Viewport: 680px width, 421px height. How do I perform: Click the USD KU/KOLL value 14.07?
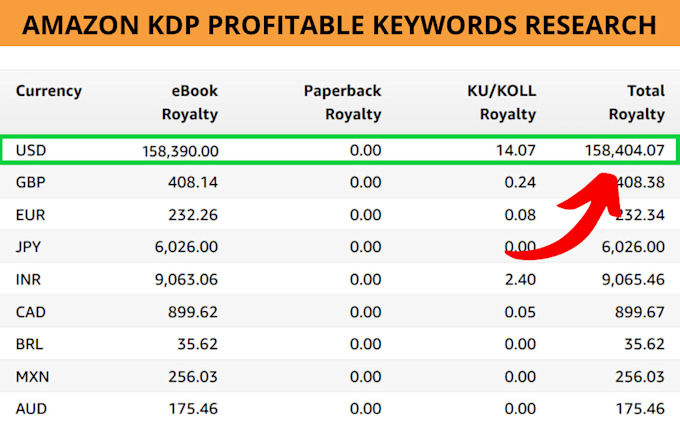pos(516,150)
